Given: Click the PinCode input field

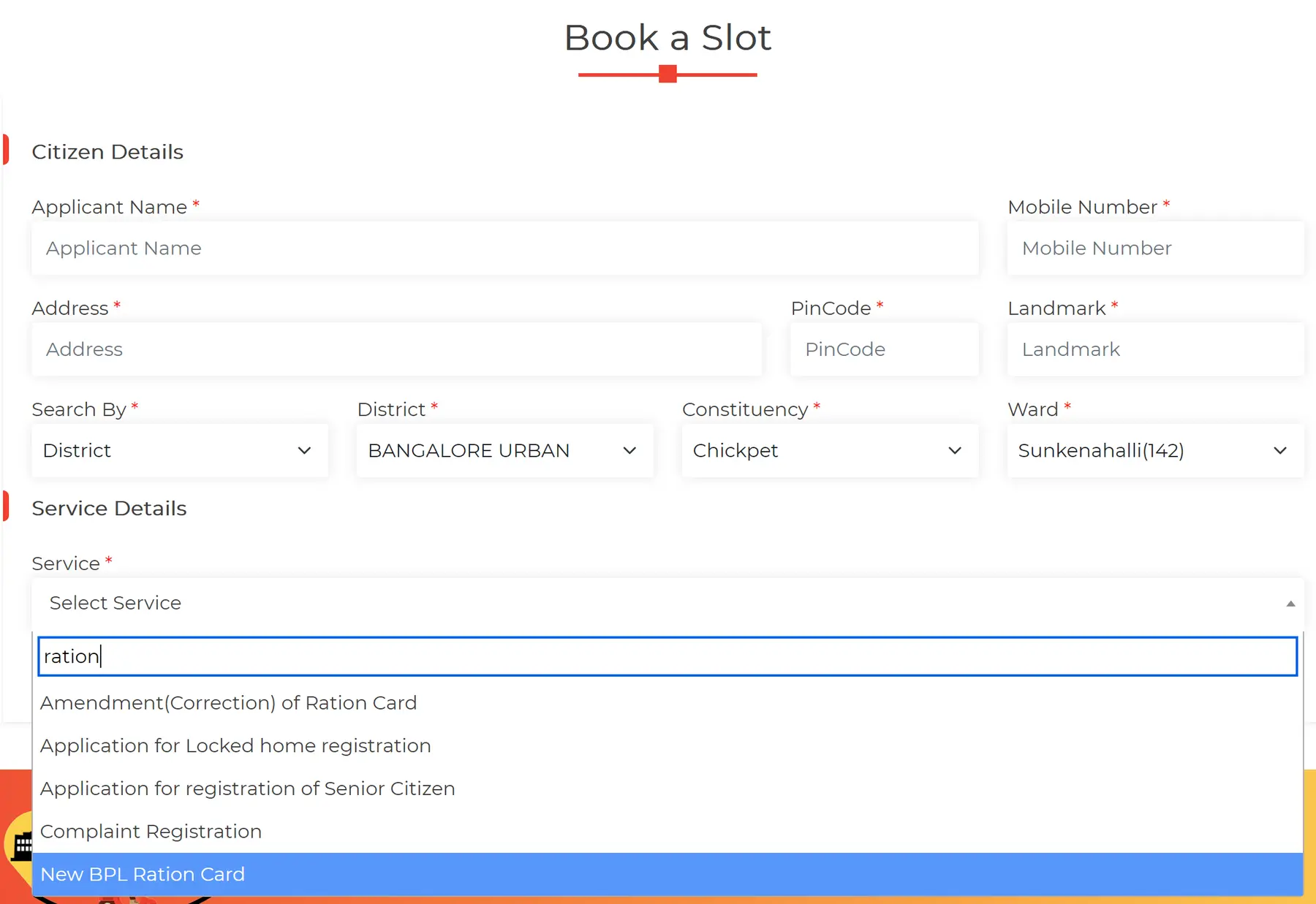Looking at the screenshot, I should 884,349.
